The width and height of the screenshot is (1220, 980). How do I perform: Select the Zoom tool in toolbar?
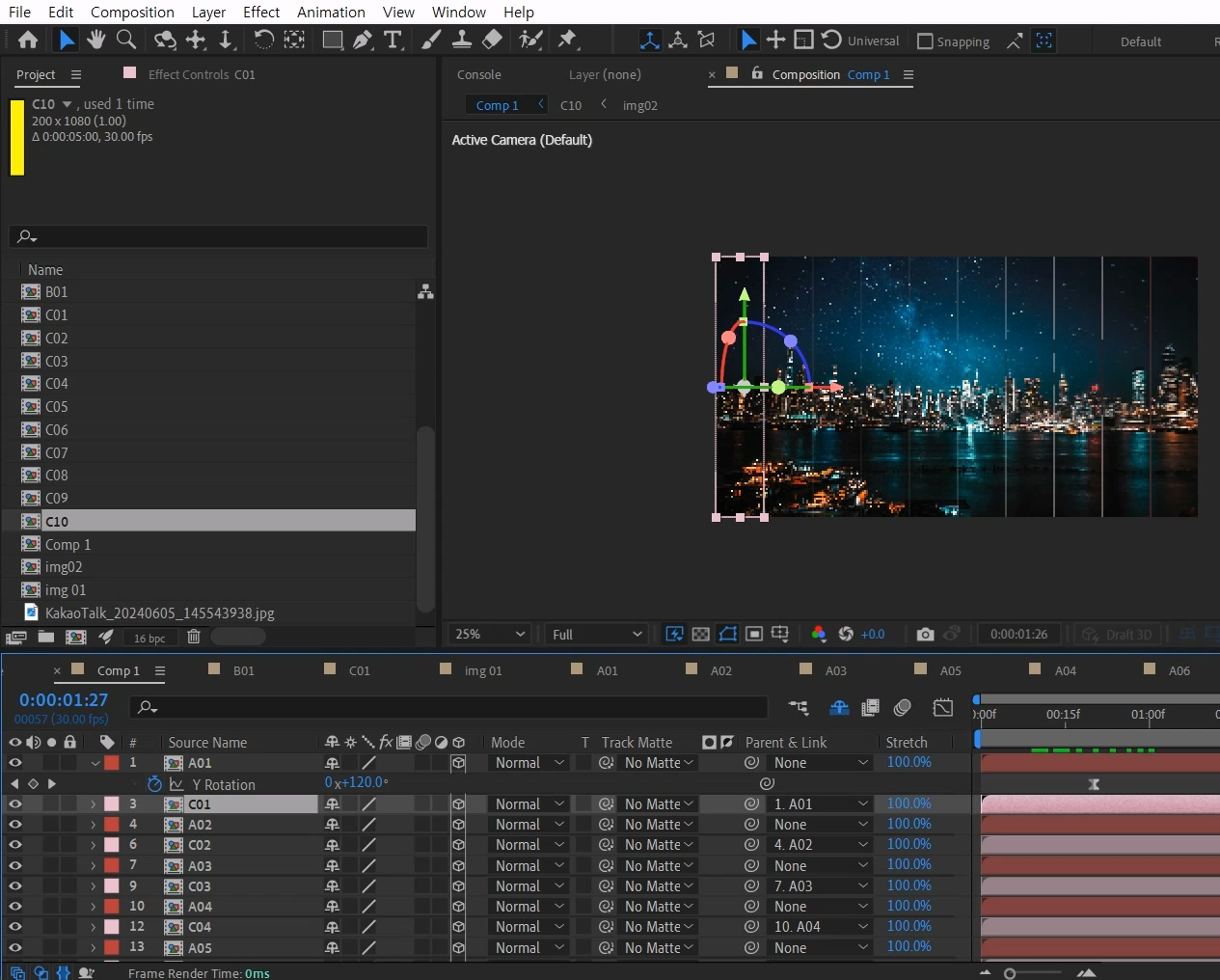(x=125, y=40)
